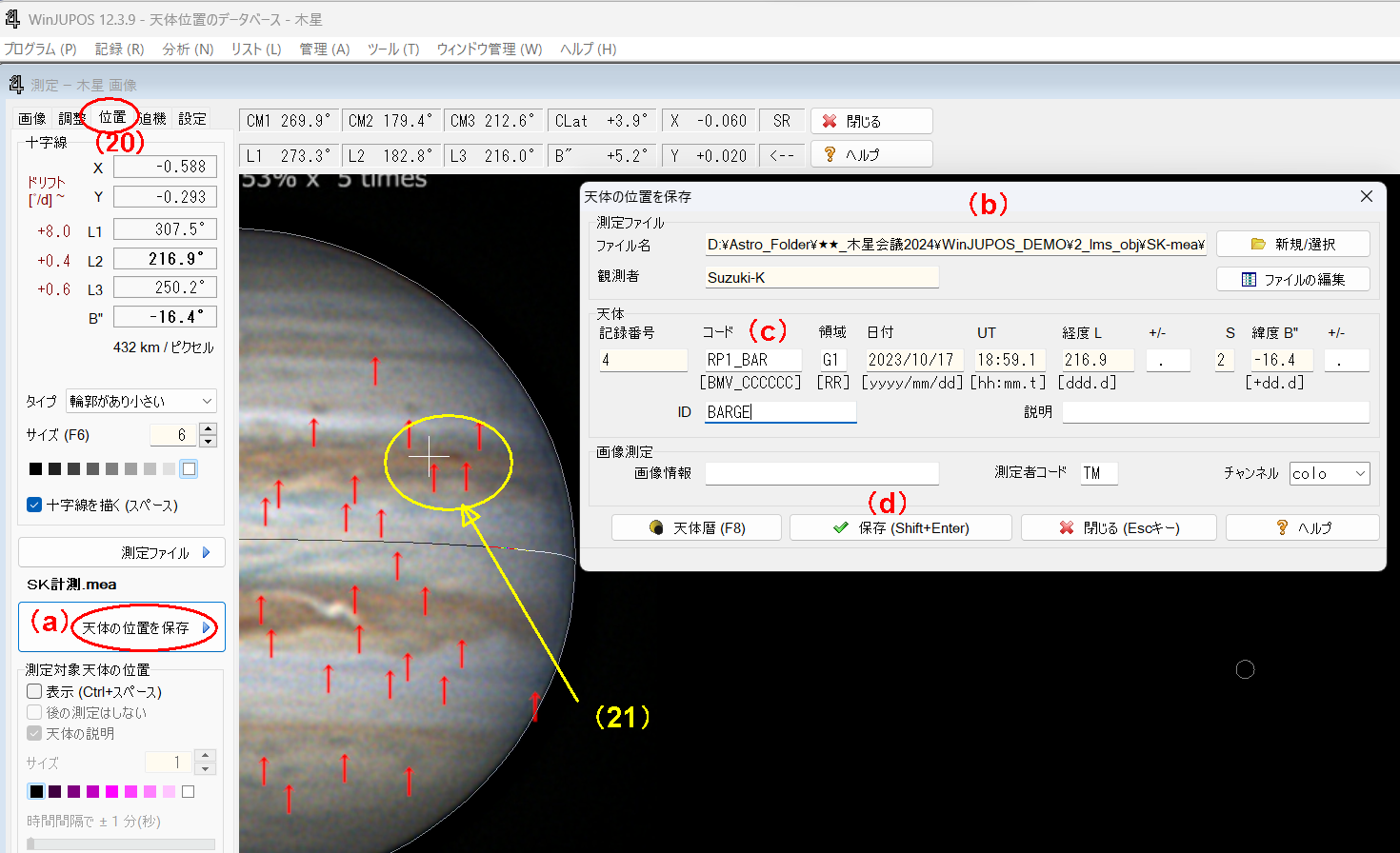Image resolution: width=1400 pixels, height=853 pixels.
Task: Click the ファイル名 path field
Action: click(955, 245)
